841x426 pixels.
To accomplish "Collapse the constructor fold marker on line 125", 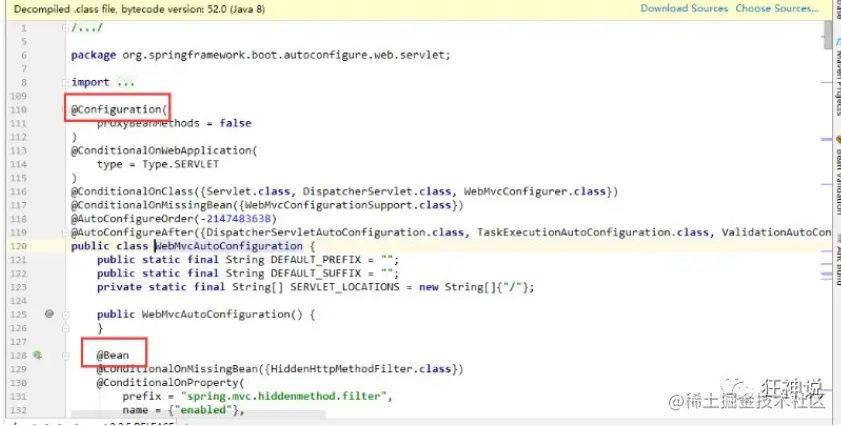I will pyautogui.click(x=65, y=314).
